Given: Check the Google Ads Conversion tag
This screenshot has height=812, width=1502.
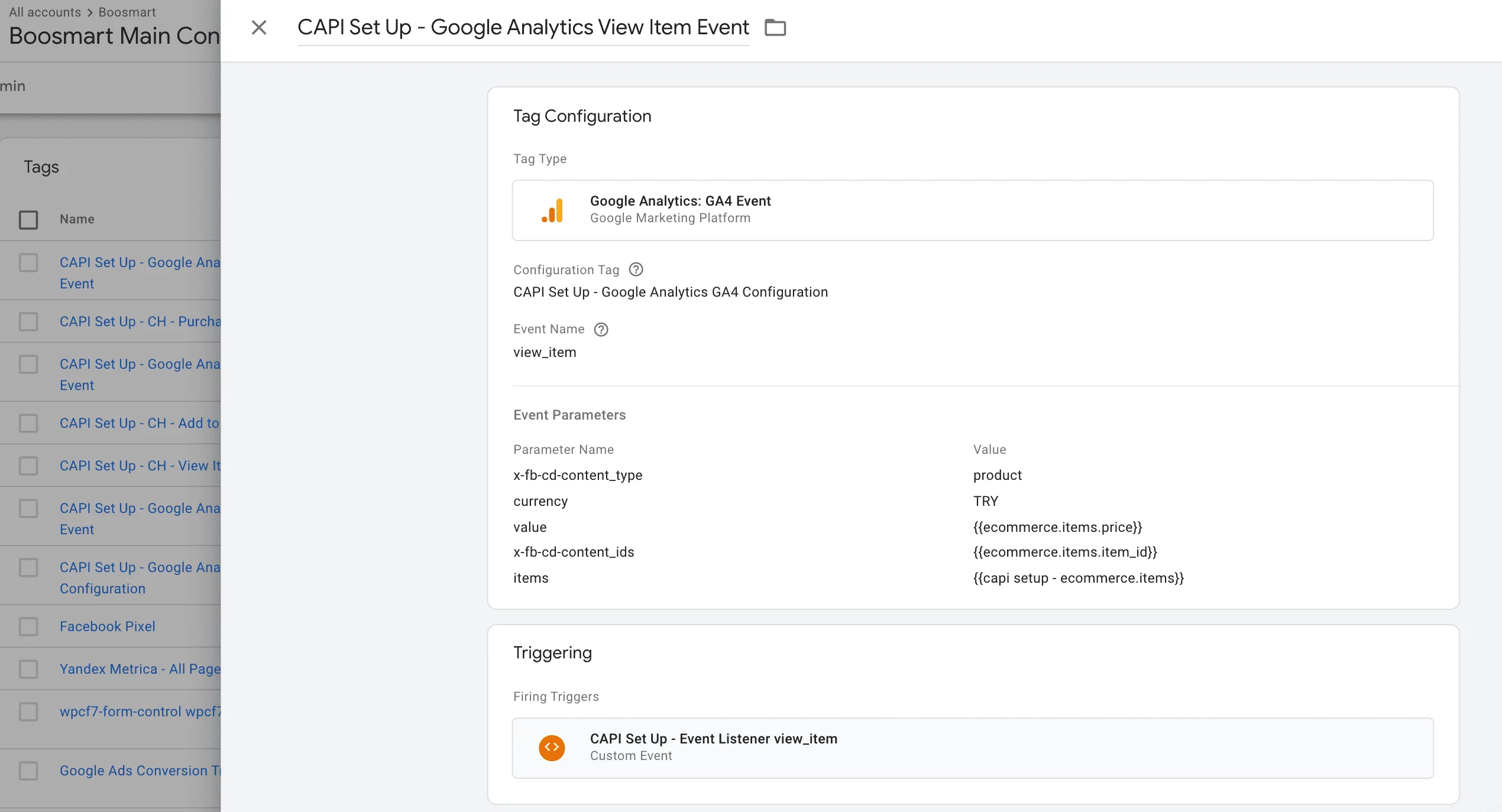Looking at the screenshot, I should click(x=28, y=771).
